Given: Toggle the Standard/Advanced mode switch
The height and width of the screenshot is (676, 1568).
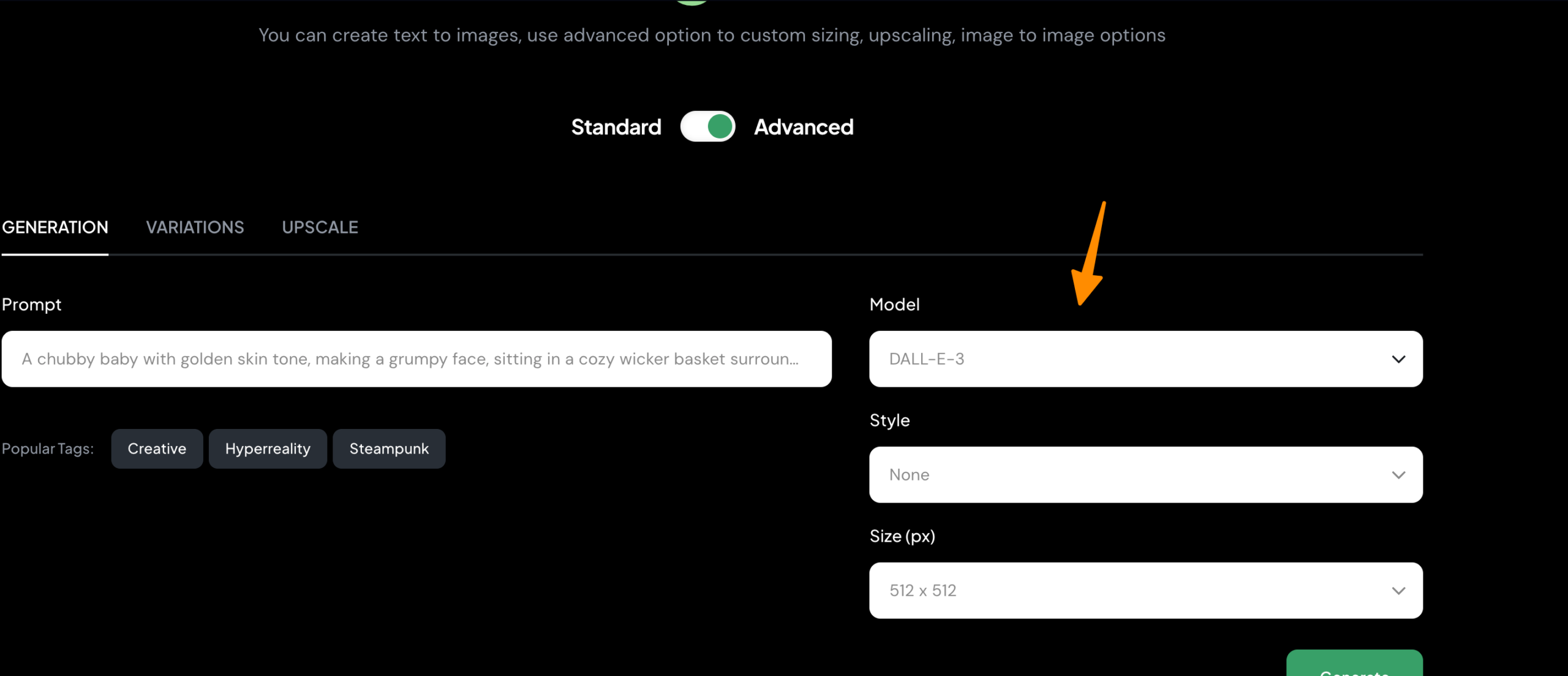Looking at the screenshot, I should [707, 127].
